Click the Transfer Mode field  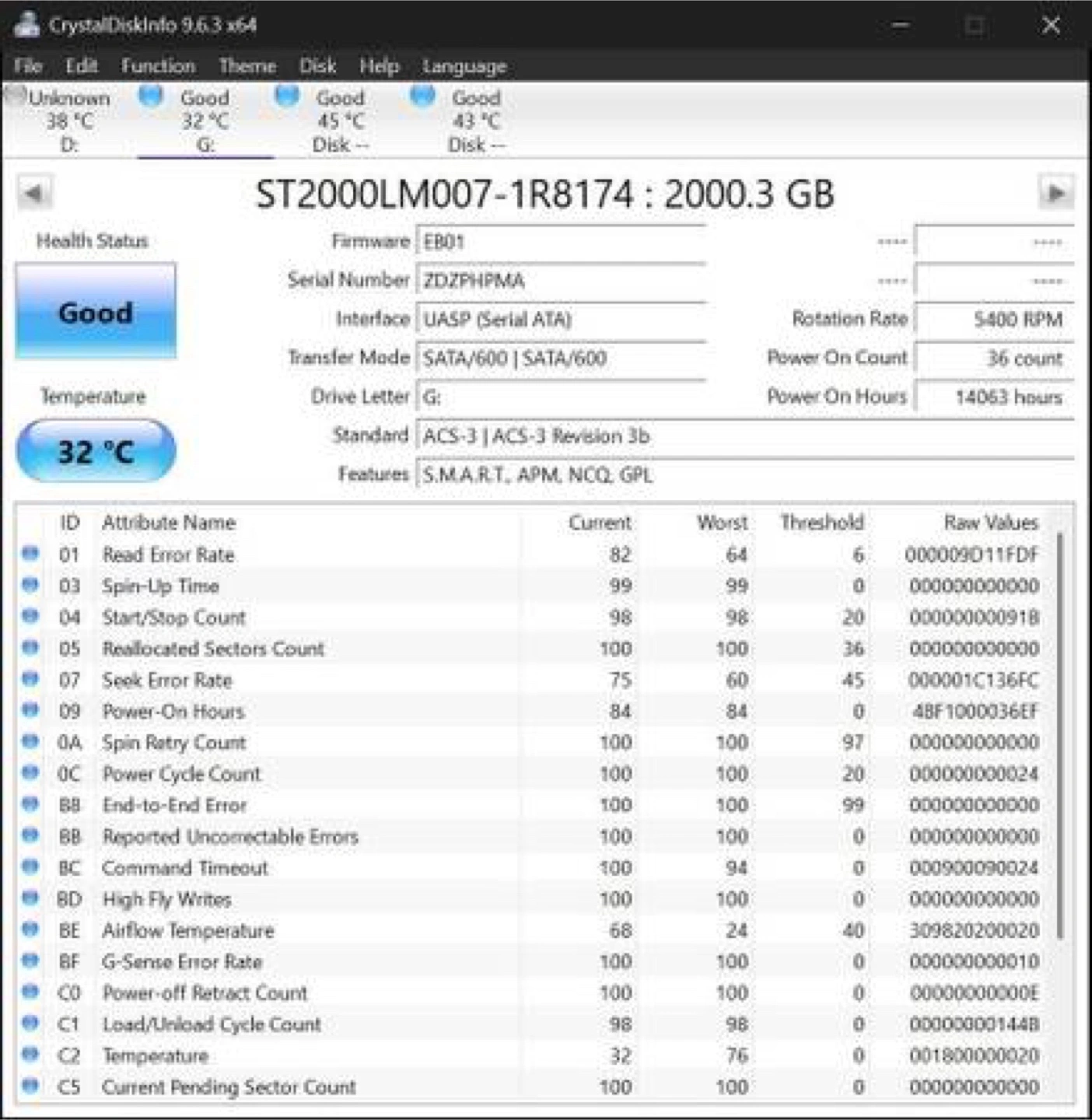click(561, 359)
